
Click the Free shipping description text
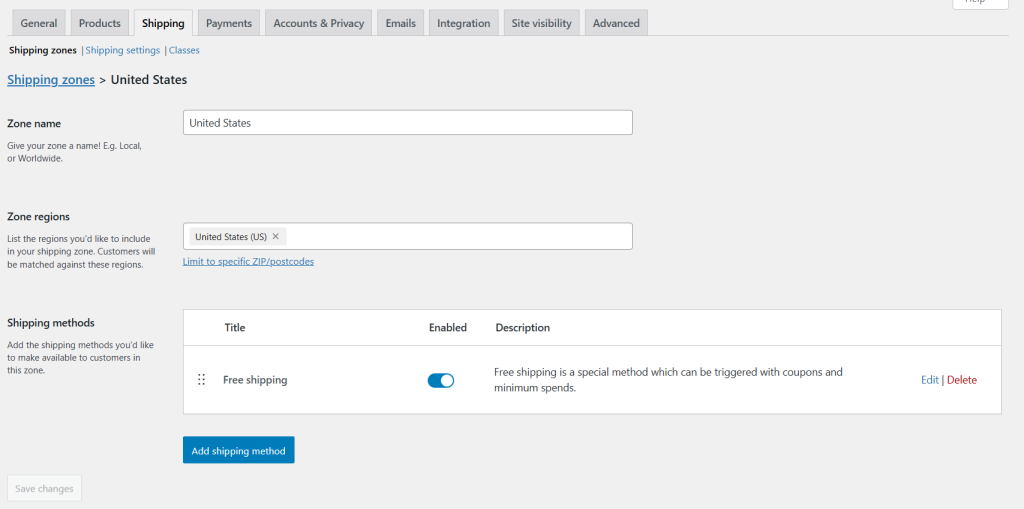click(668, 380)
